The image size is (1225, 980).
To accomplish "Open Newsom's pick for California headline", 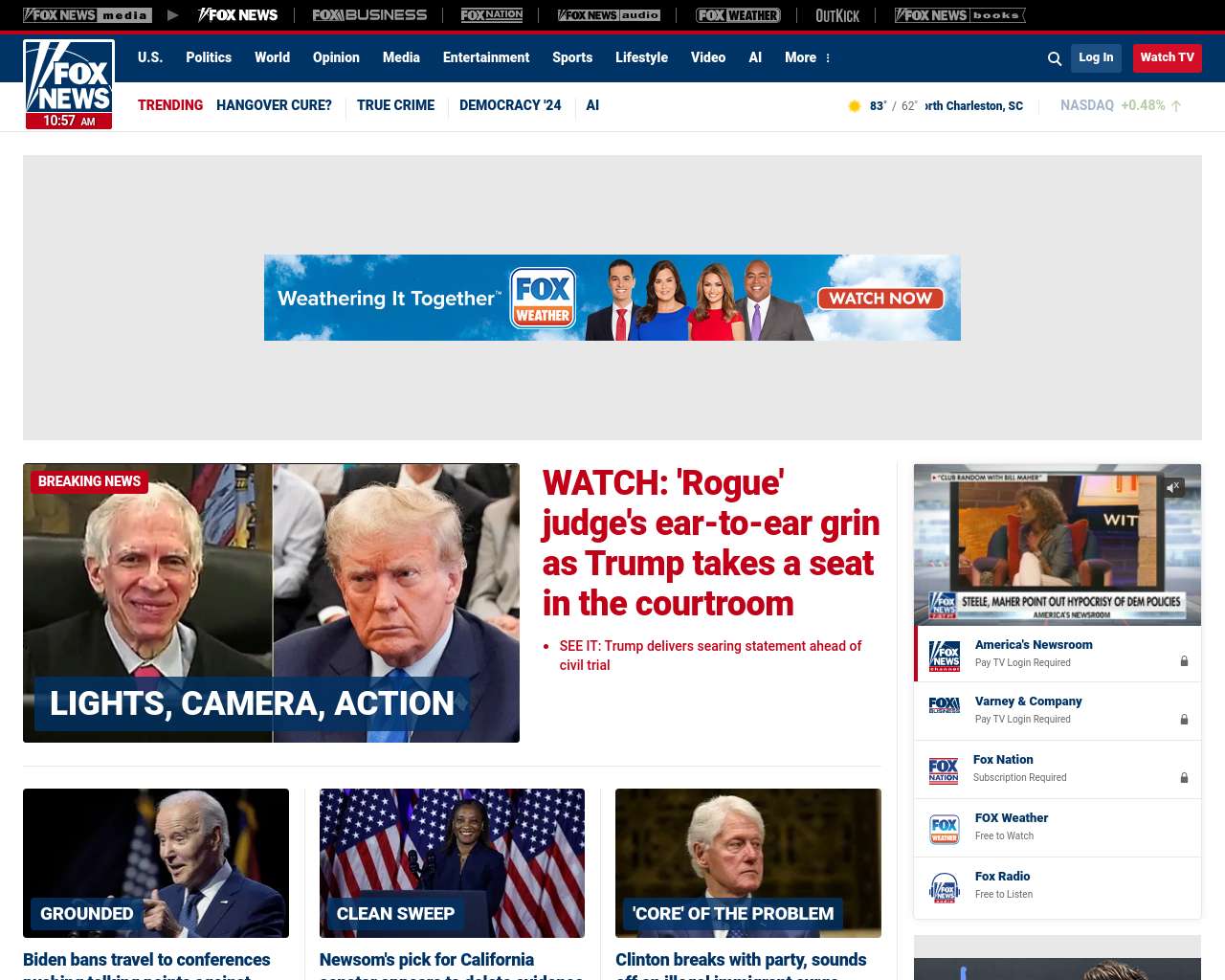I will pyautogui.click(x=451, y=964).
